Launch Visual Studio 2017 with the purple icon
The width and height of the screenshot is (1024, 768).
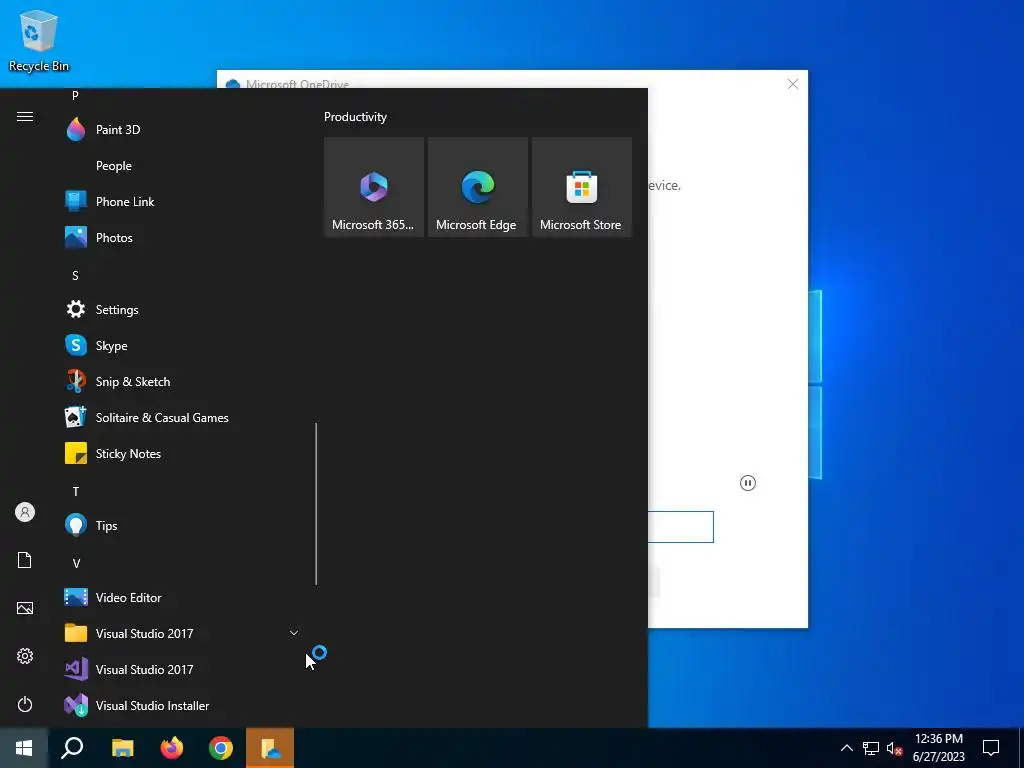[x=180, y=669]
